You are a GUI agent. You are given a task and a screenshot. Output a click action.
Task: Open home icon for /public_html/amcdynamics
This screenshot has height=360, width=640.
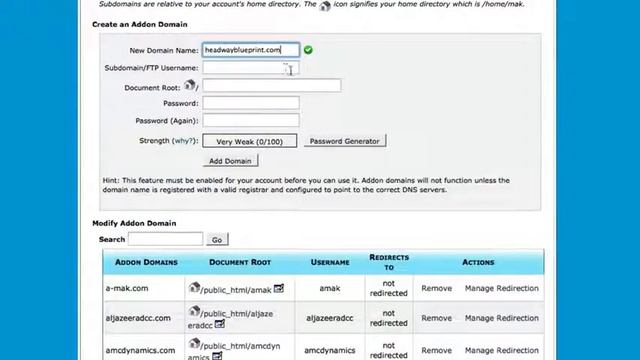tap(194, 344)
